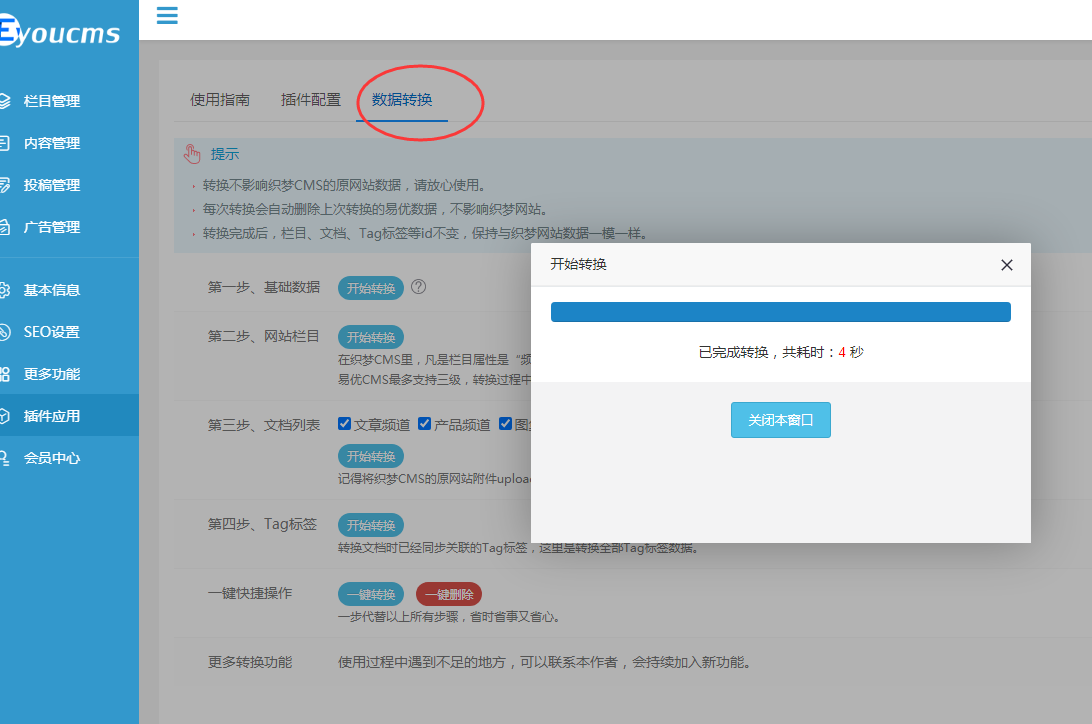
Task: Click the 一键转换 button
Action: (x=371, y=594)
